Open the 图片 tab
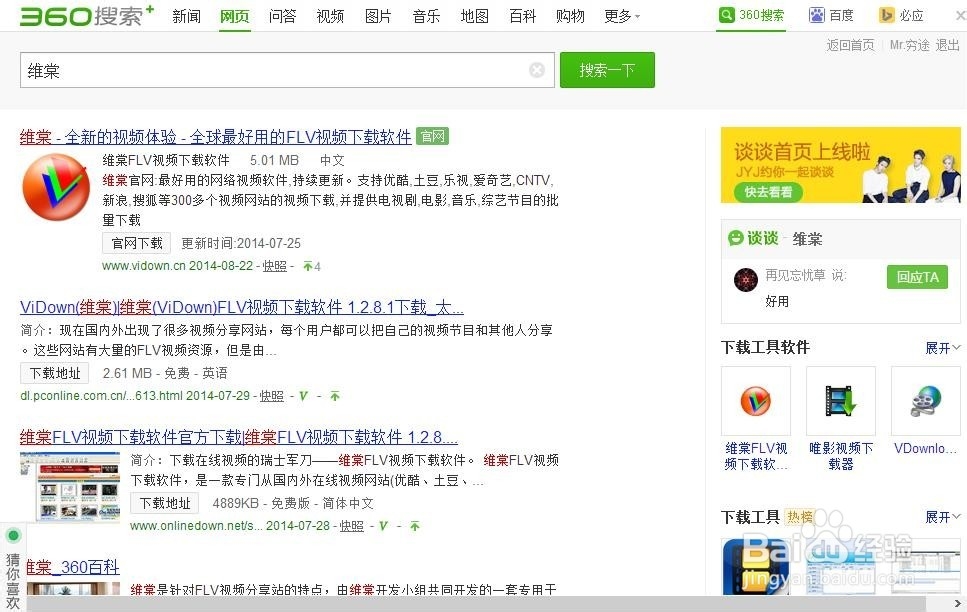 [x=378, y=16]
